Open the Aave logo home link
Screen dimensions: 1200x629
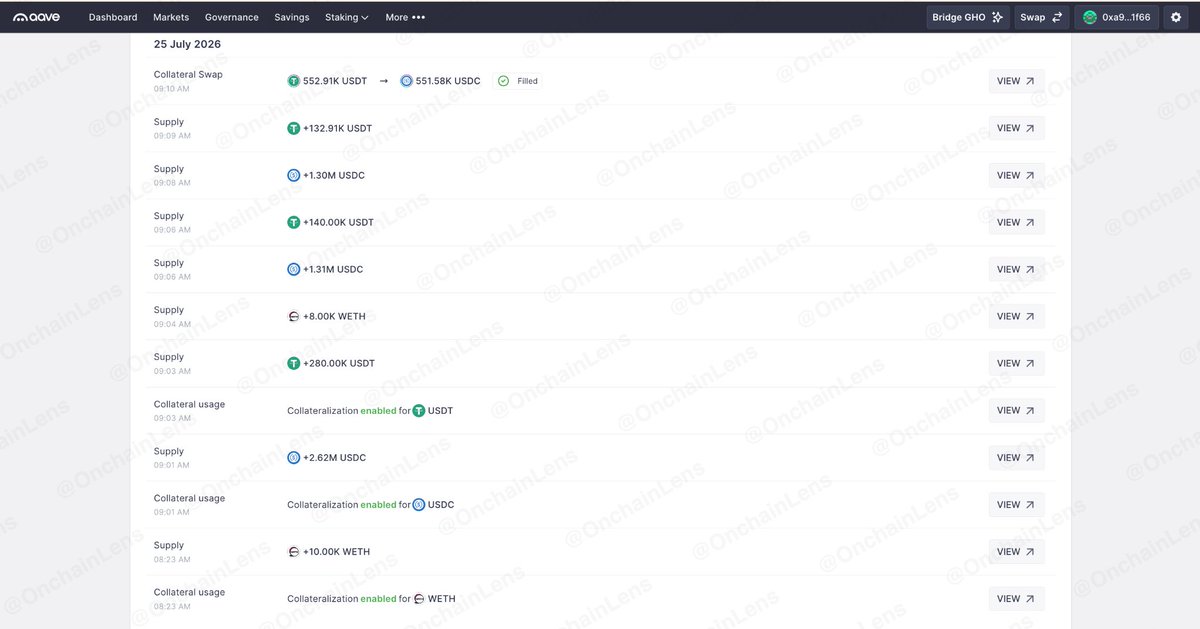point(36,17)
